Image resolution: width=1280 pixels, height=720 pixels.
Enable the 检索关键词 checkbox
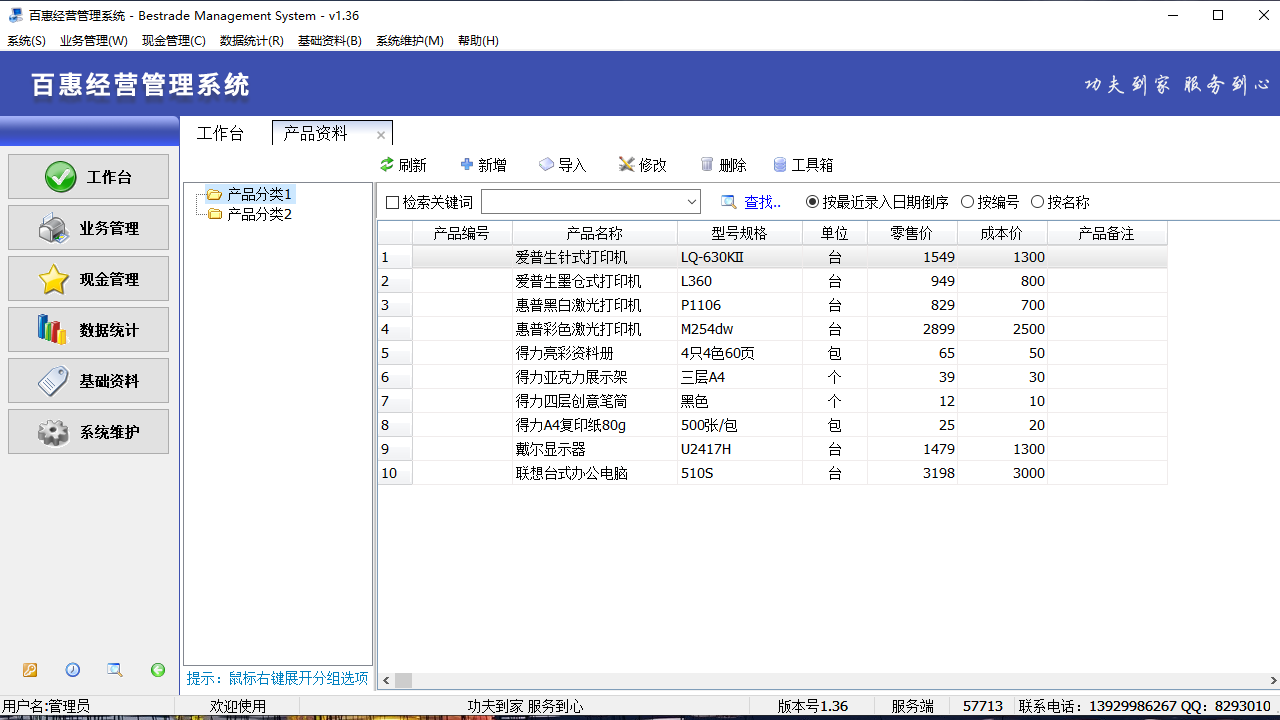pos(392,201)
